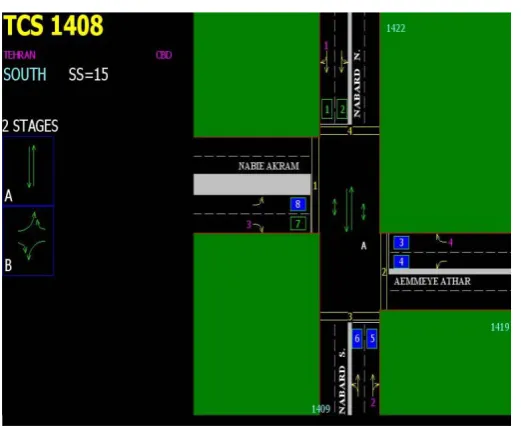The width and height of the screenshot is (521, 426).
Task: Click blue detector 5 on Nabard S.
Action: click(x=372, y=339)
